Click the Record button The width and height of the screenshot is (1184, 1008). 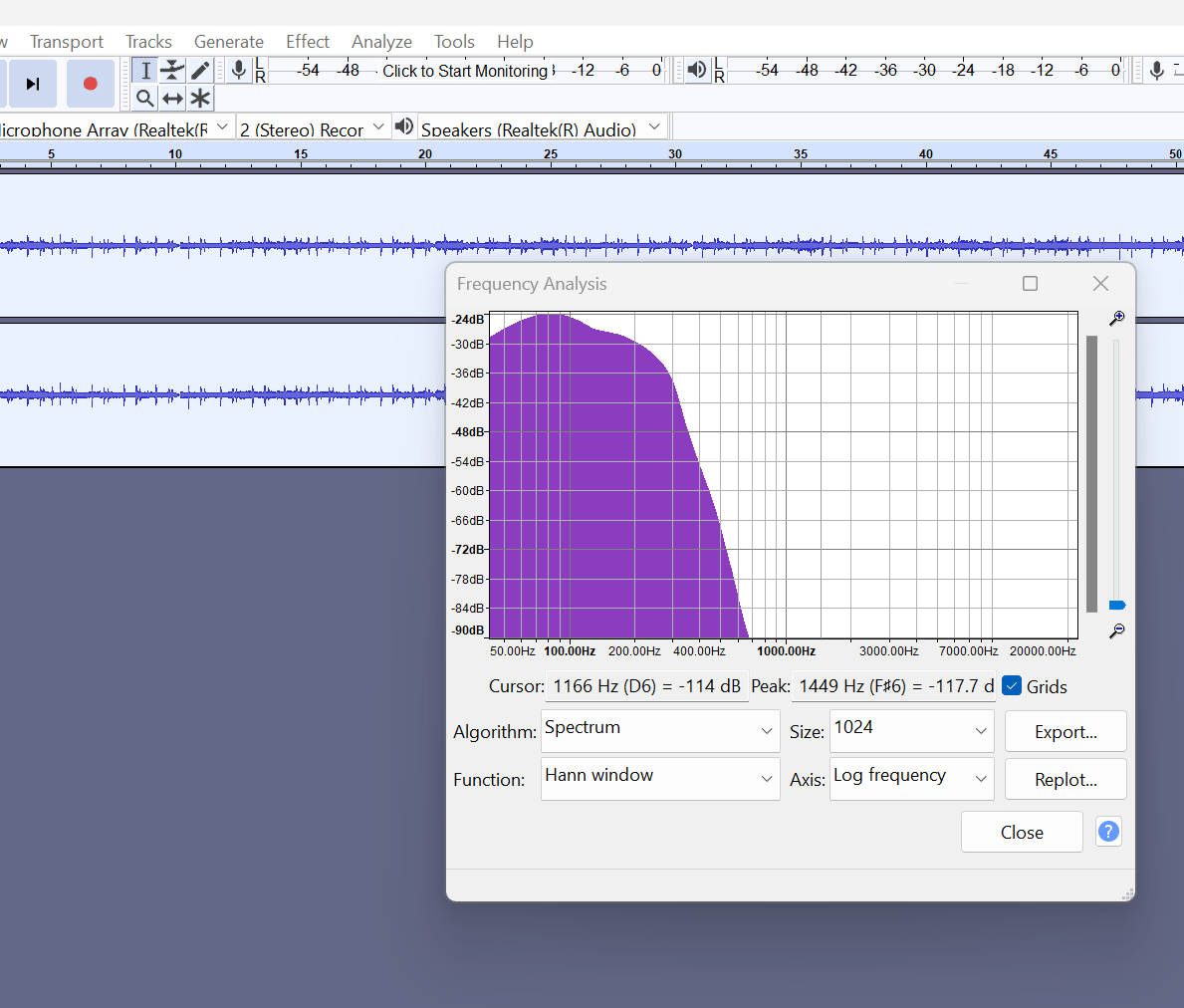pos(91,84)
